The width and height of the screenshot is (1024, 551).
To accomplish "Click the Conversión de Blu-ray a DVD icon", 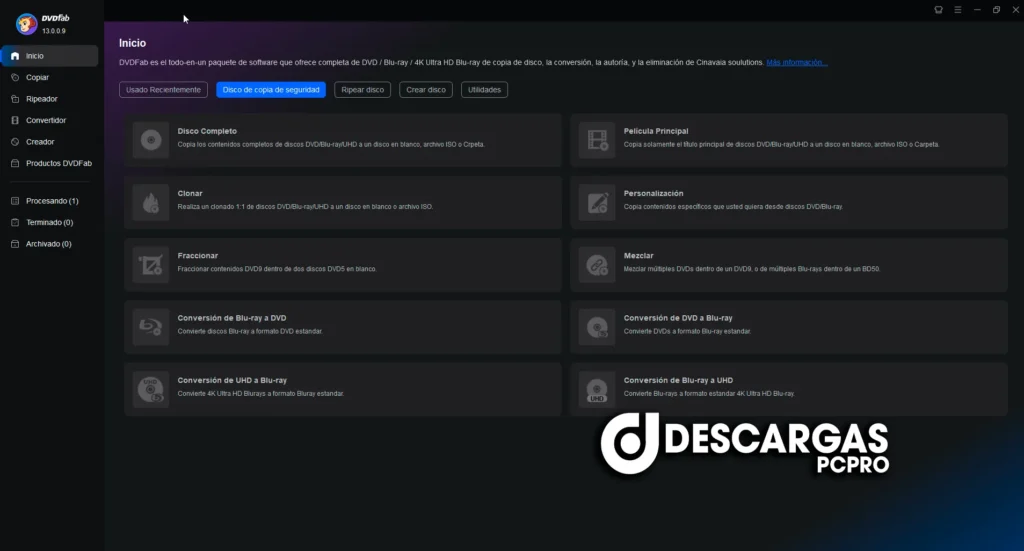I will point(151,326).
